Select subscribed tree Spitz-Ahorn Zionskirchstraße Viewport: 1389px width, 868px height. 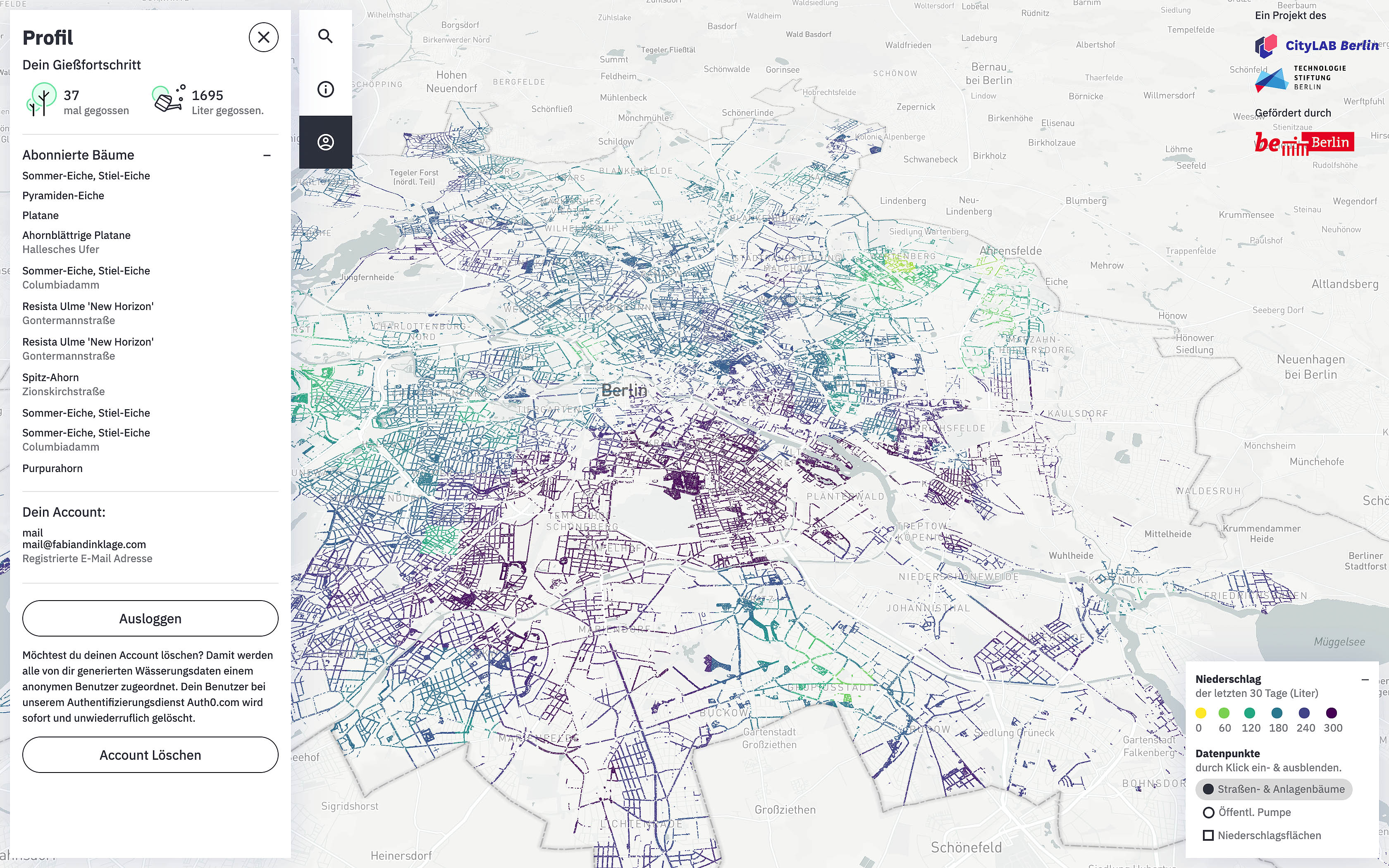pyautogui.click(x=64, y=385)
